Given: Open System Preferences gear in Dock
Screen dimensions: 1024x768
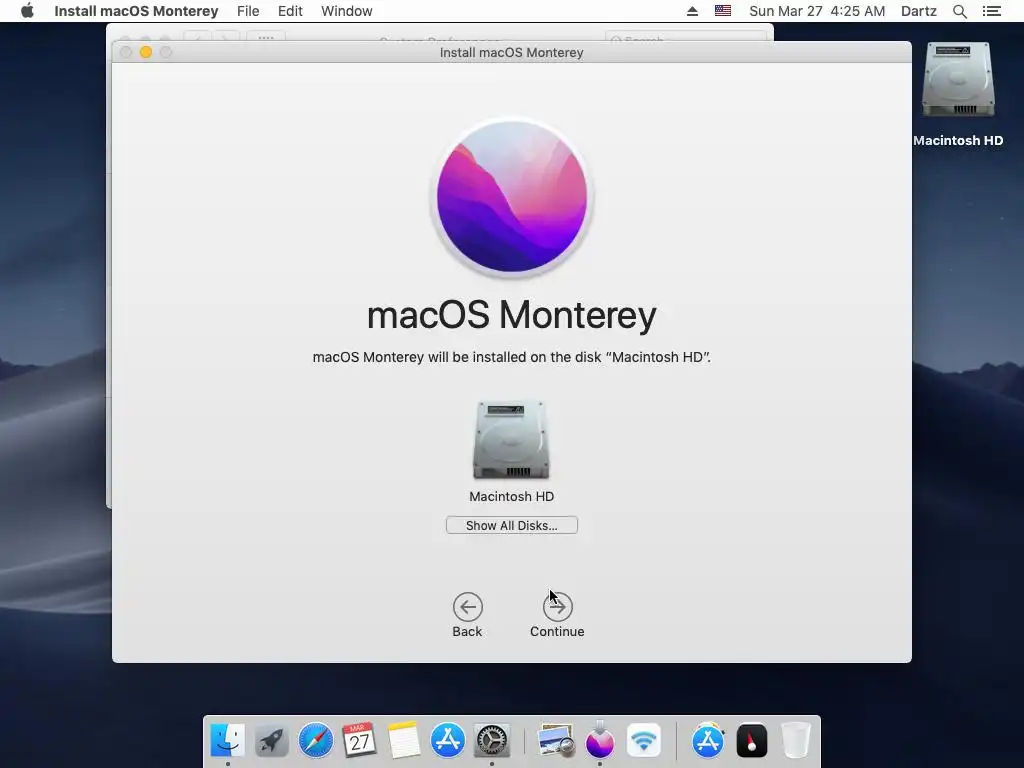Looking at the screenshot, I should (x=491, y=741).
